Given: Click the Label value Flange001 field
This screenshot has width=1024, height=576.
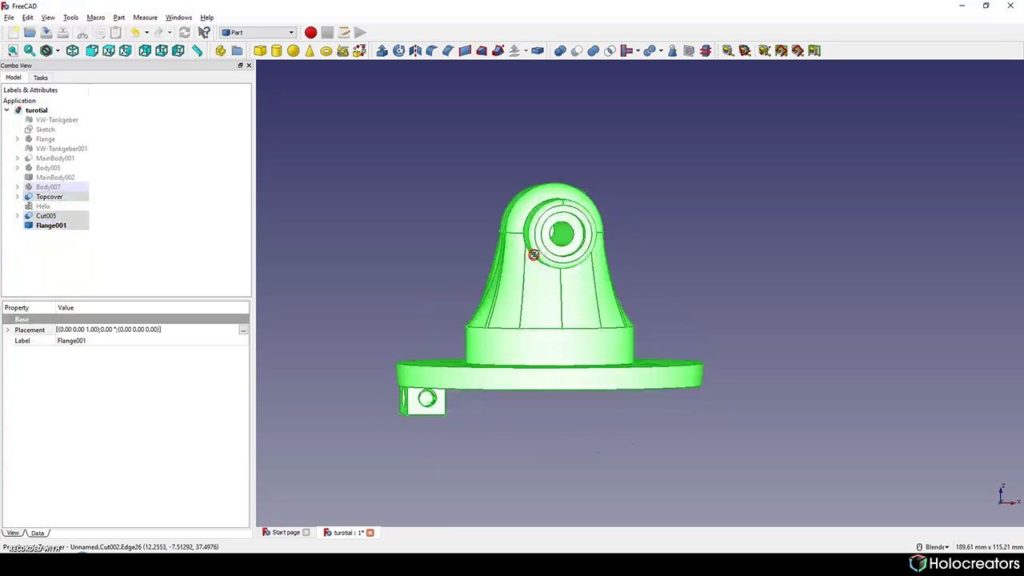Looking at the screenshot, I should (x=152, y=341).
